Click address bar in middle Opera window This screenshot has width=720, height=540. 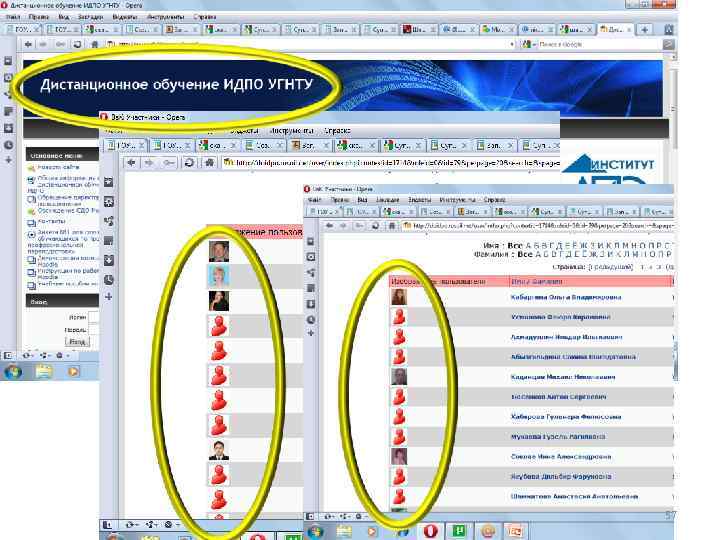pyautogui.click(x=391, y=163)
